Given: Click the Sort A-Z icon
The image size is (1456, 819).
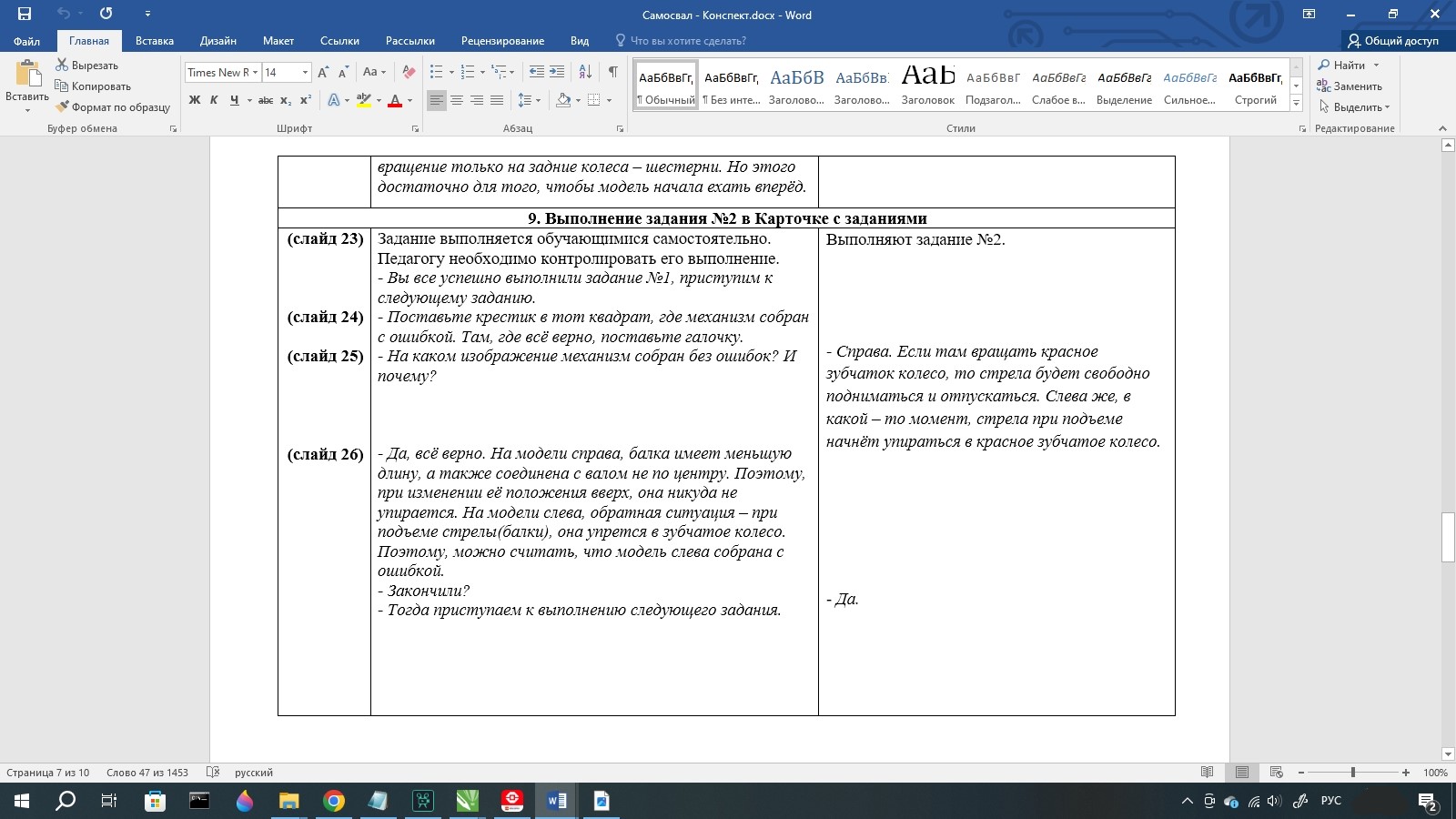Looking at the screenshot, I should 585,72.
